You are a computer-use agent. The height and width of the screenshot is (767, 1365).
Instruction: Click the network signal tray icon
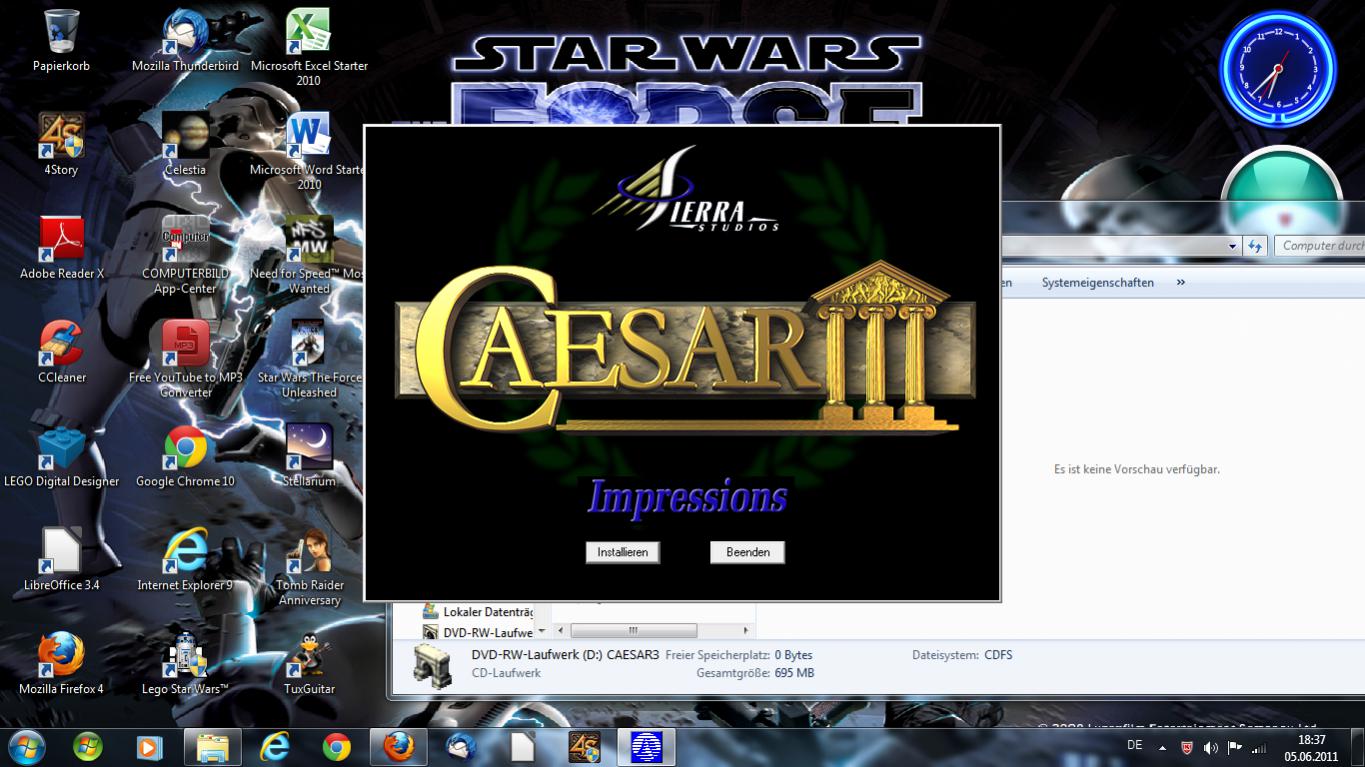coord(1259,747)
